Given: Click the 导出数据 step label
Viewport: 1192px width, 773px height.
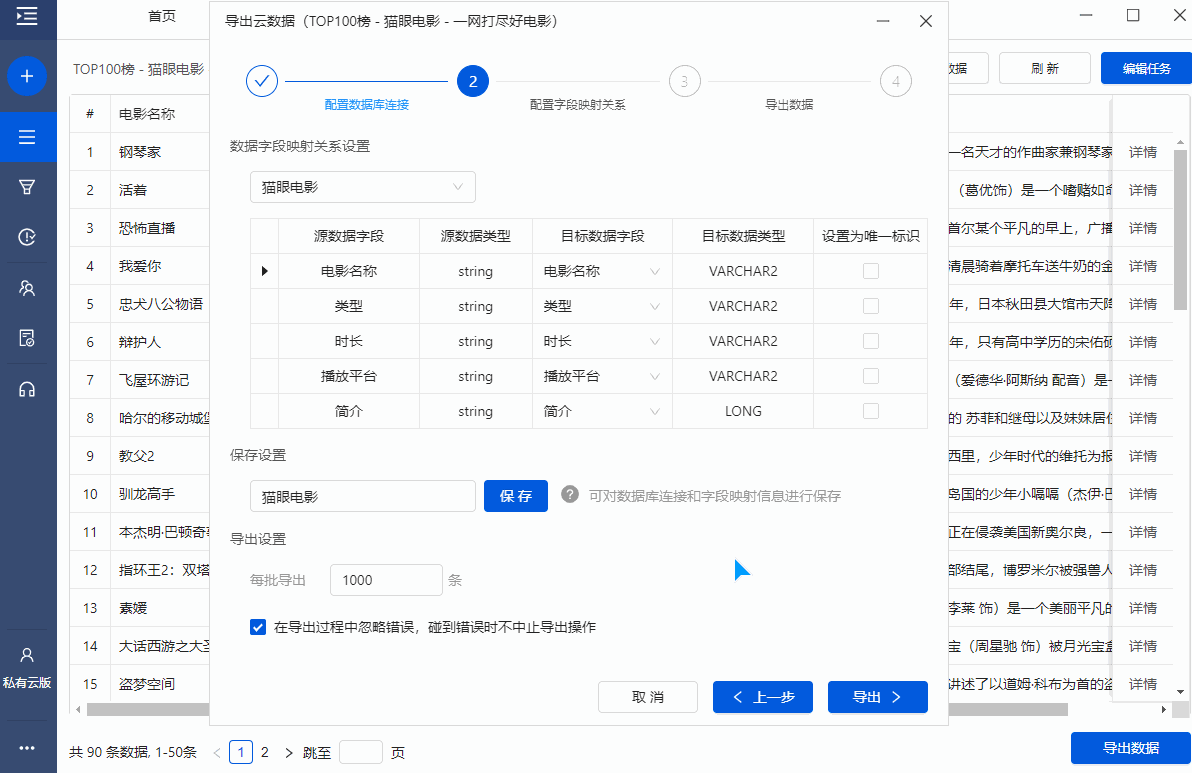Looking at the screenshot, I should tap(789, 105).
